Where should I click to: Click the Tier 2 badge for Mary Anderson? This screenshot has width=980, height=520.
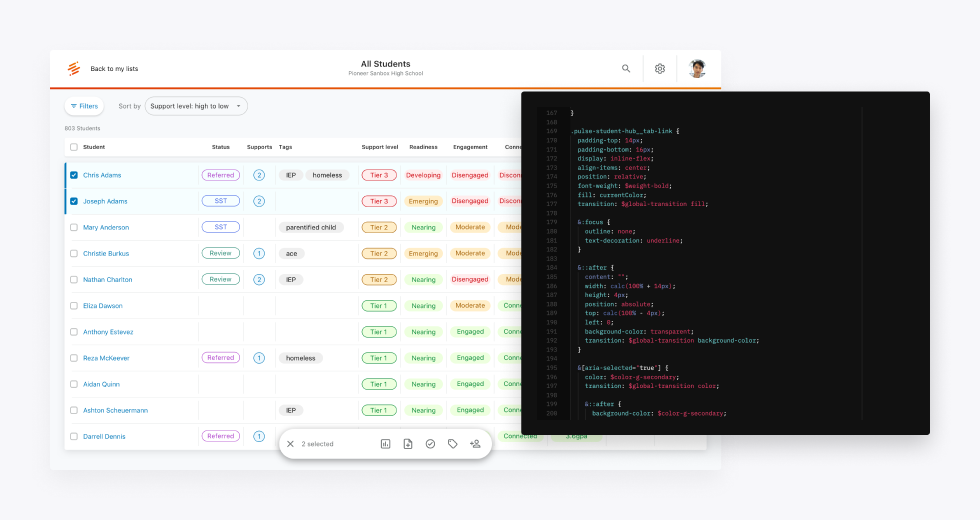click(379, 228)
